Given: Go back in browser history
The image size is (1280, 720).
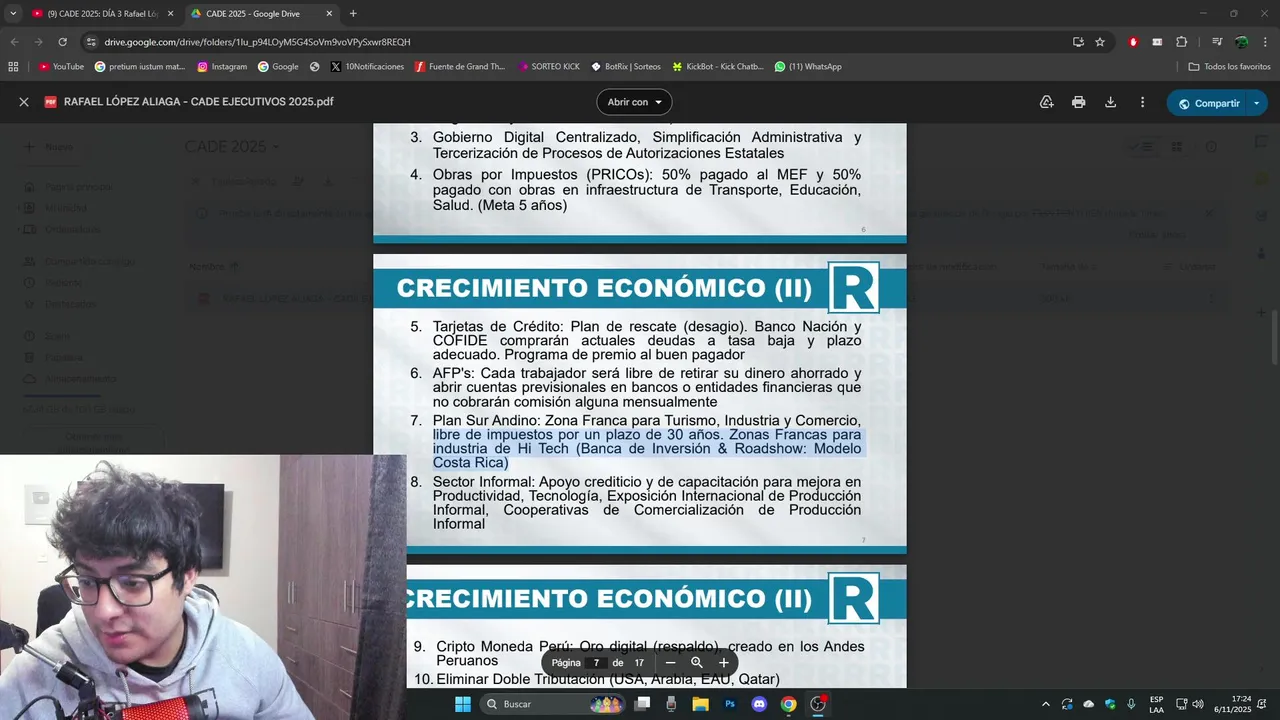Looking at the screenshot, I should tap(14, 42).
